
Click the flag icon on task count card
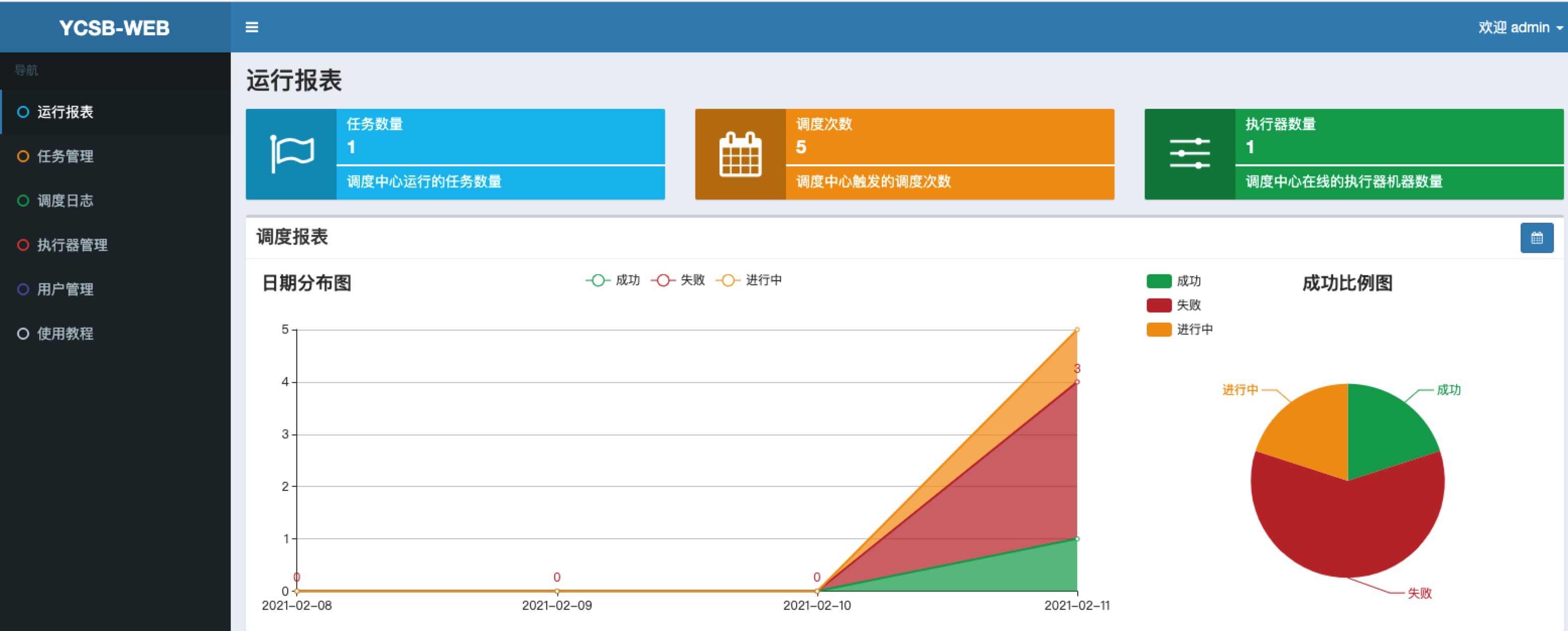(x=292, y=154)
